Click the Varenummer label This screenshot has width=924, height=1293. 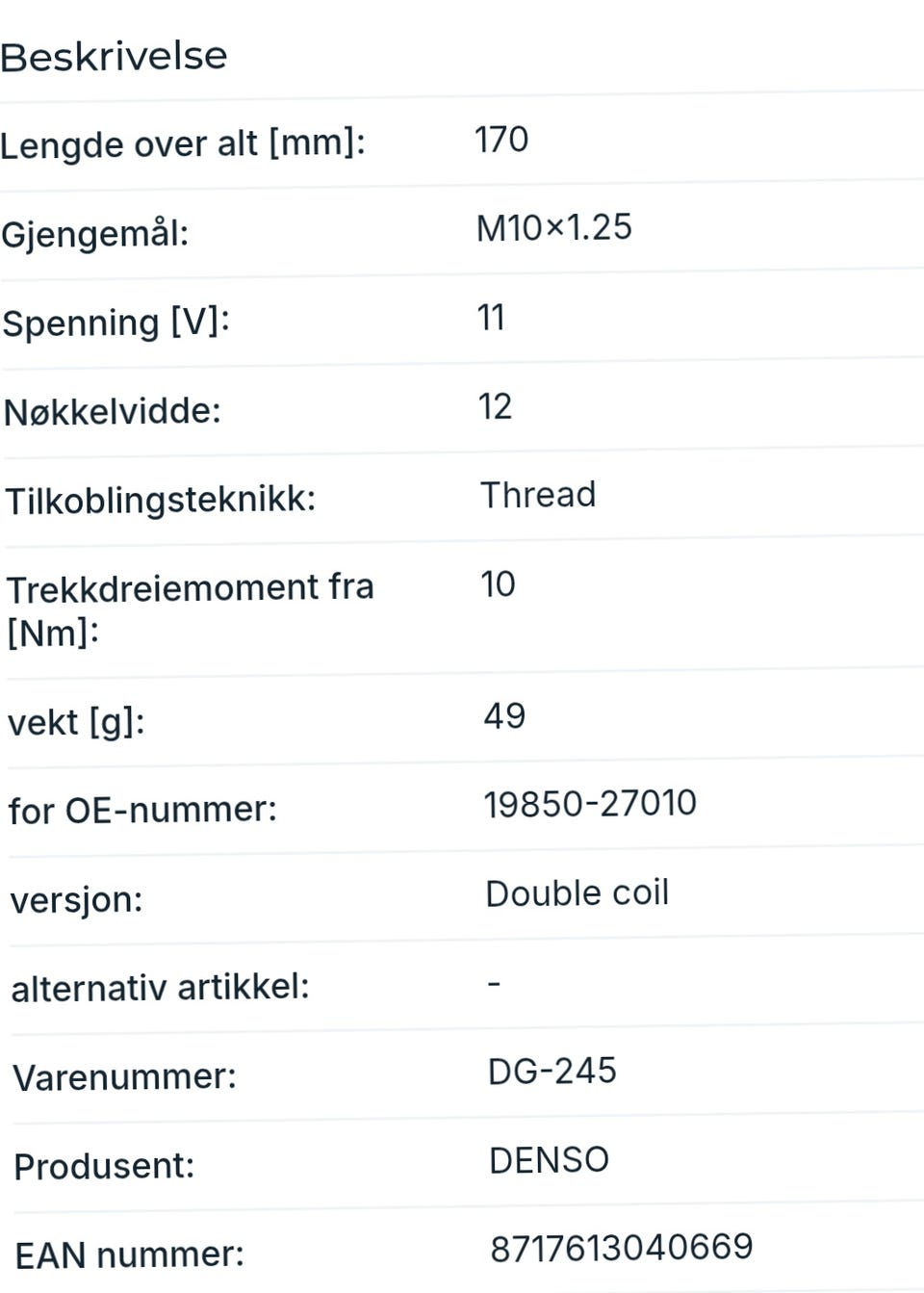[x=124, y=1077]
